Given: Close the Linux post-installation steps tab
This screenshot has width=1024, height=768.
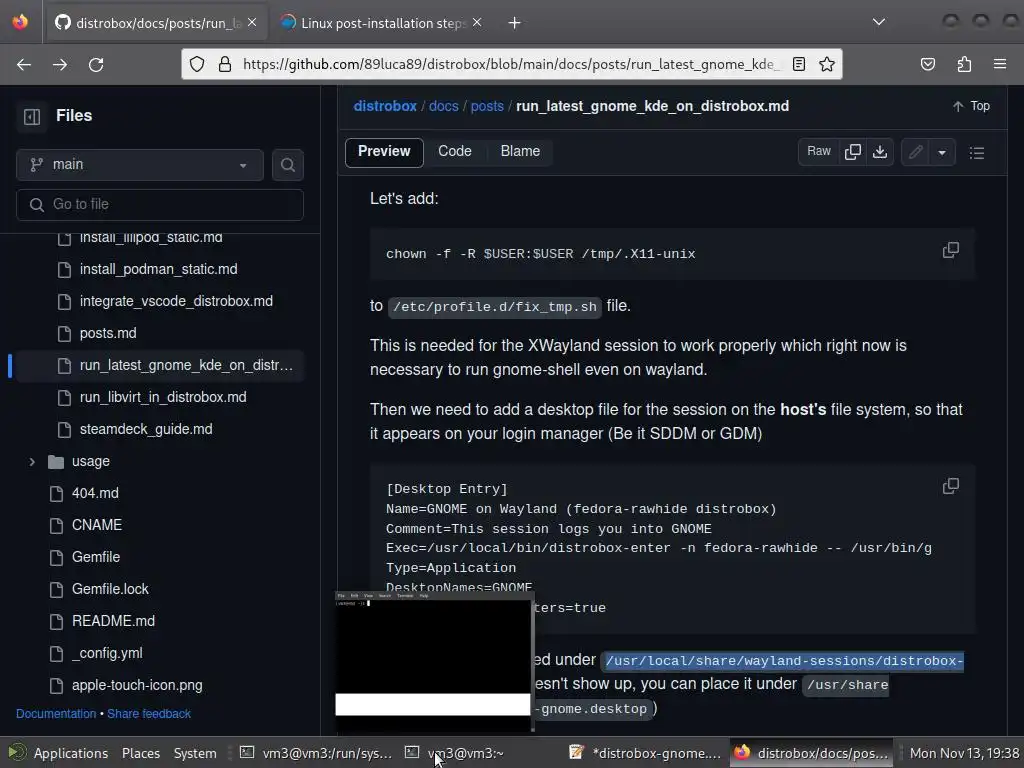Looking at the screenshot, I should (x=477, y=23).
